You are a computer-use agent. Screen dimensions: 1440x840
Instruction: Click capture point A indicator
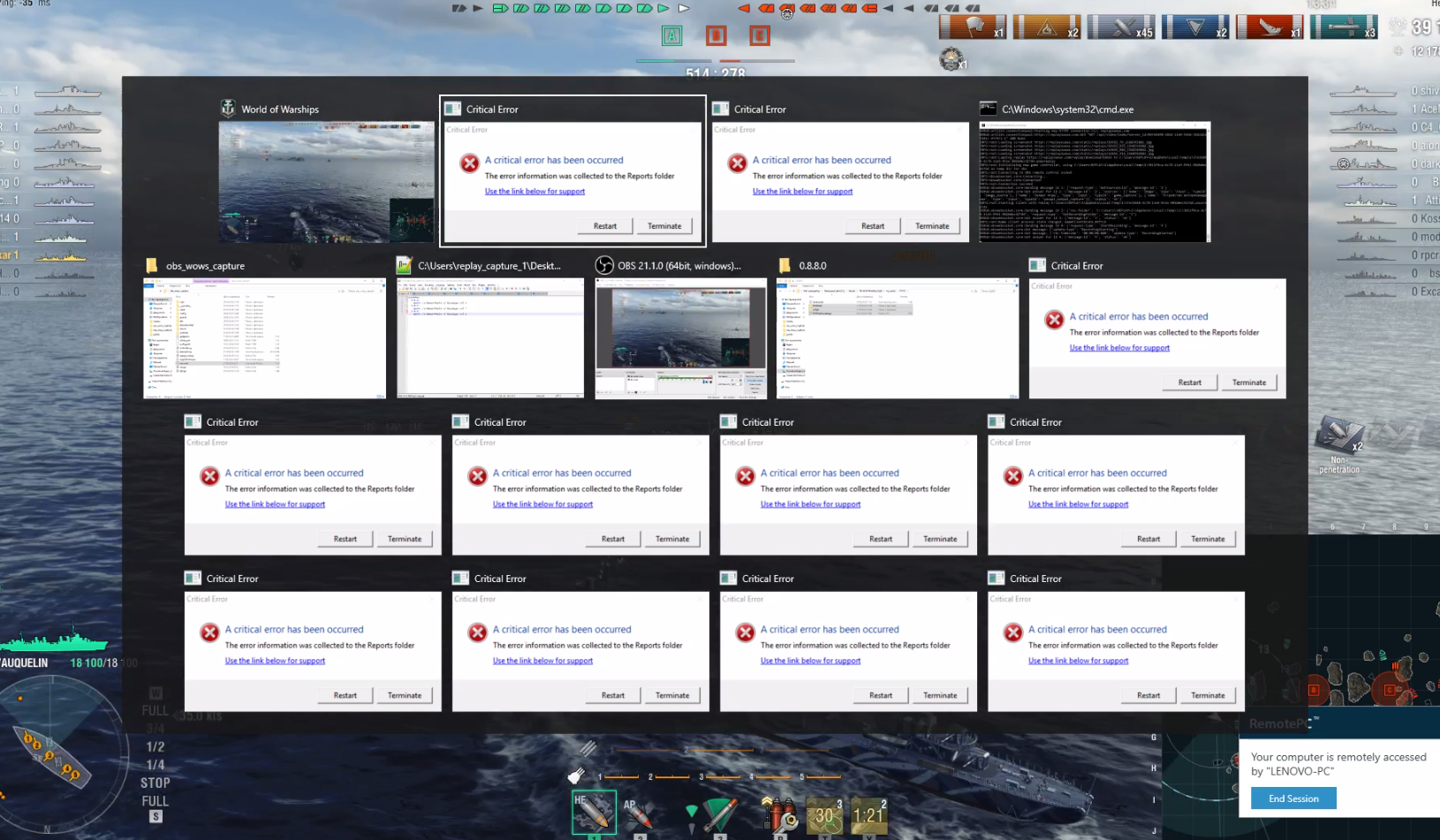tap(672, 35)
